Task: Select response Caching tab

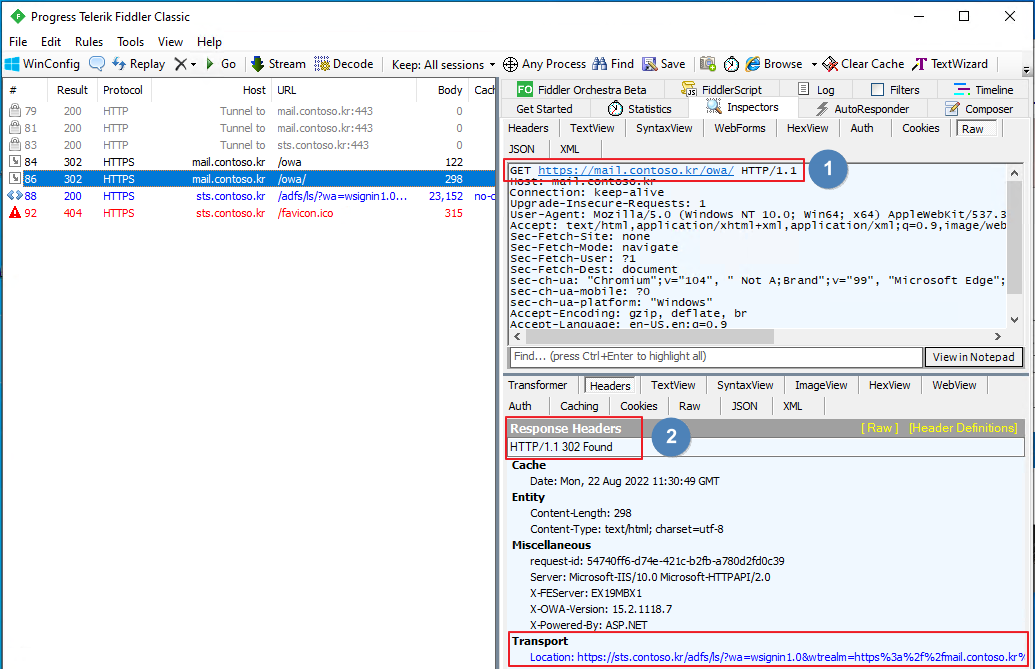Action: 579,406
